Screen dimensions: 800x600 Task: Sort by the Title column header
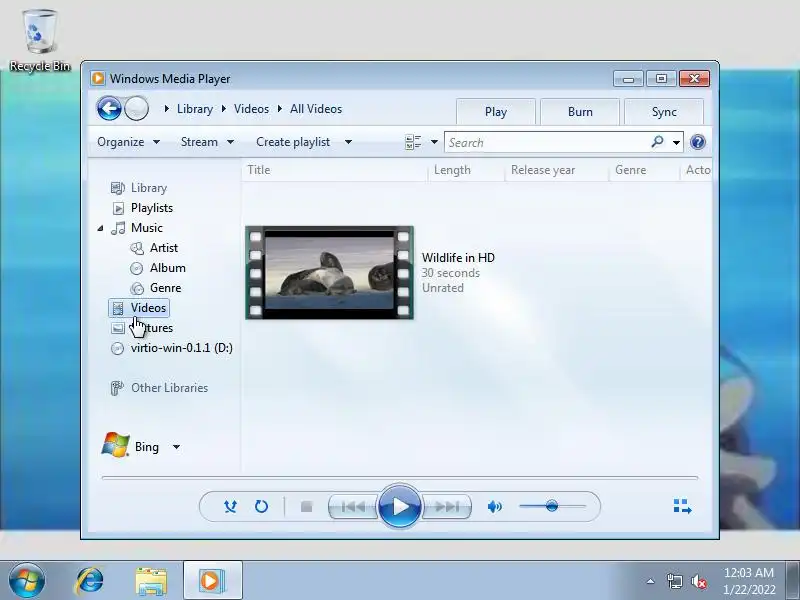click(335, 170)
